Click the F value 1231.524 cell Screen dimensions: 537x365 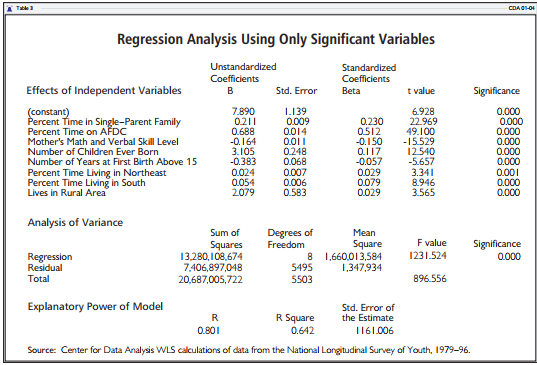coord(428,256)
